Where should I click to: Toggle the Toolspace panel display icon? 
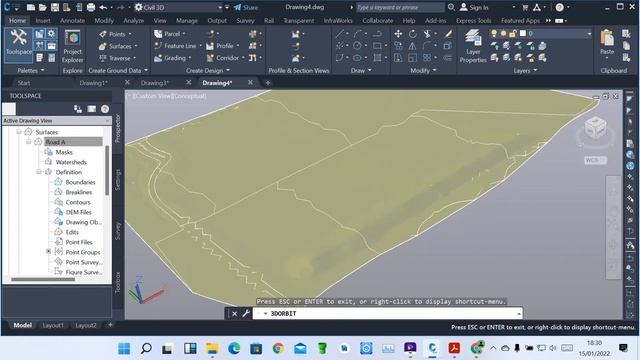tap(91, 109)
